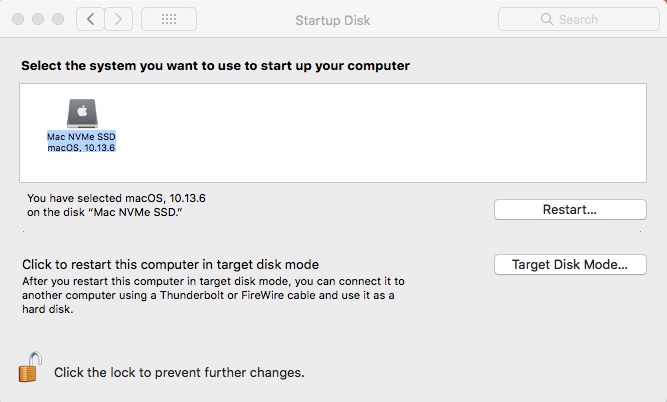Click the "You have selected macOS" status text
This screenshot has height=402, width=667.
pos(116,205)
